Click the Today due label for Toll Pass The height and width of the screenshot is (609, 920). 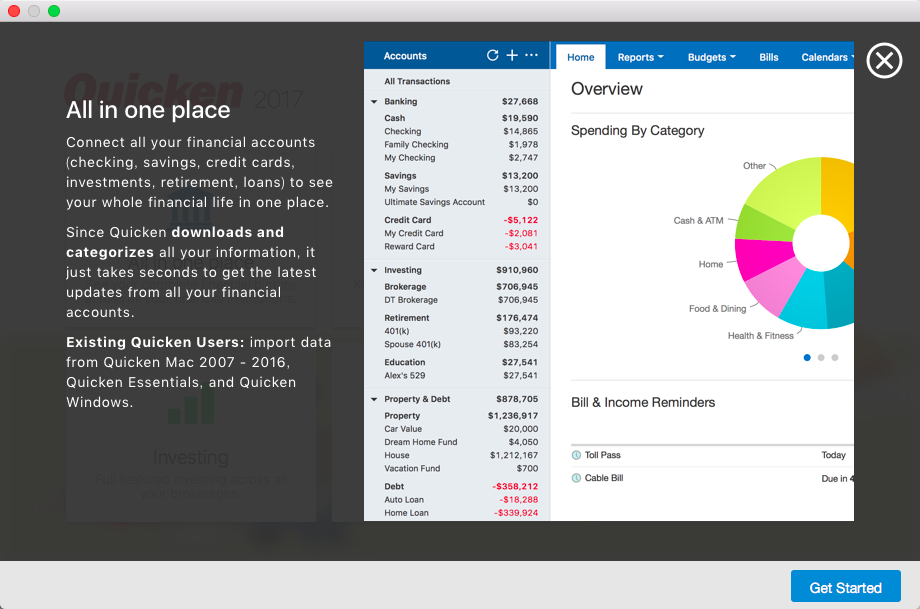pyautogui.click(x=833, y=455)
